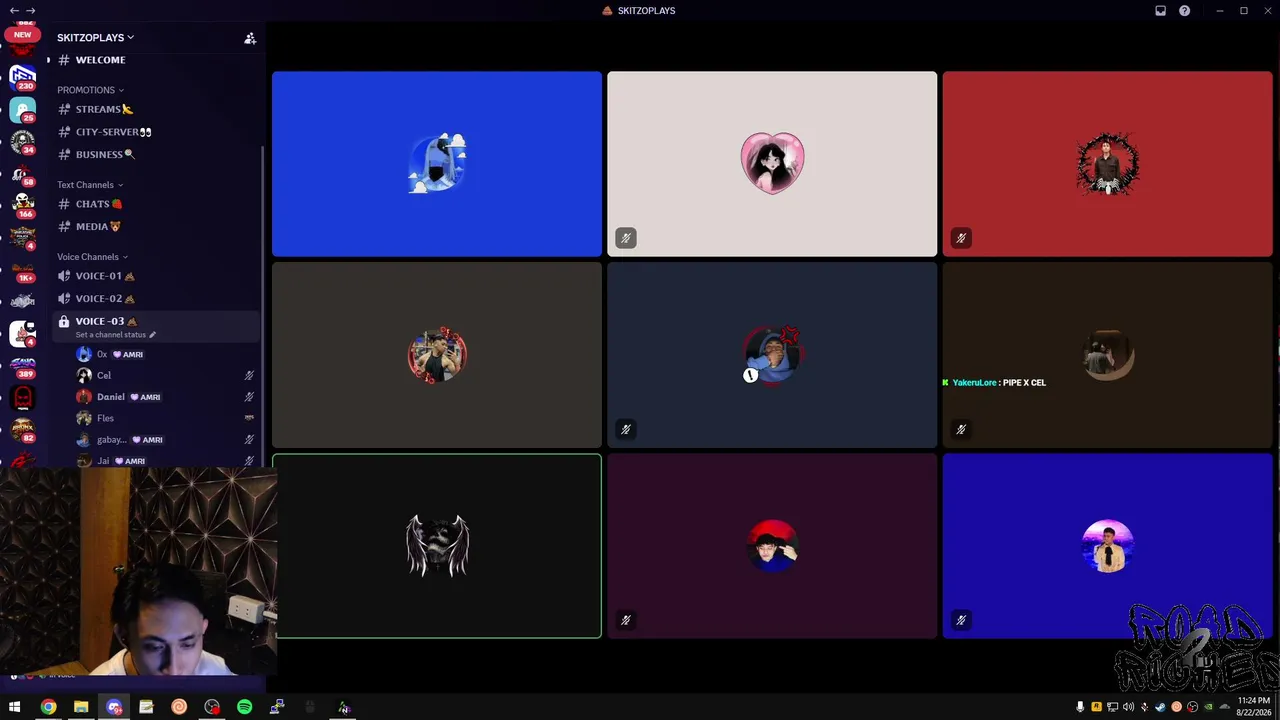
Task: Join the VOICE-01 voice channel
Action: 156,276
